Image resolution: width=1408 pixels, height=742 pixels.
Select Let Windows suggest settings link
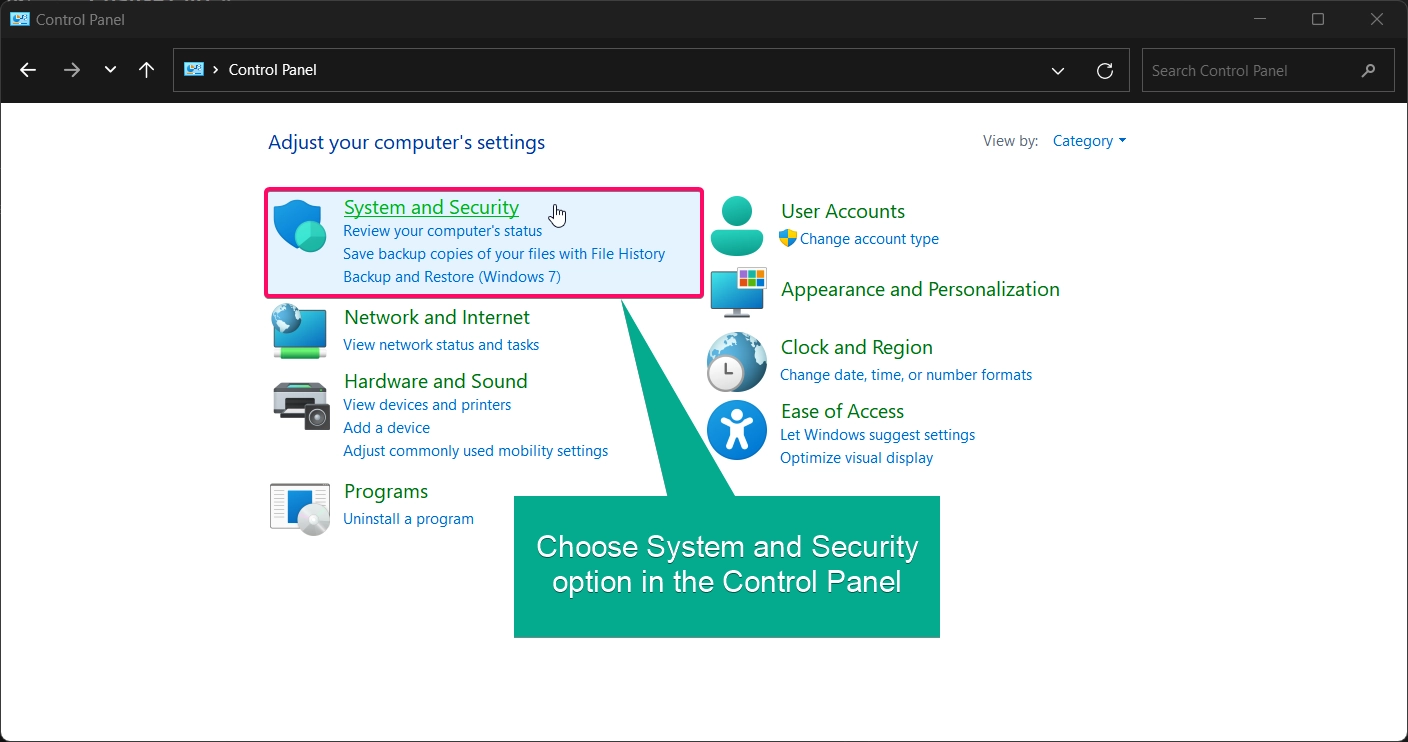[x=877, y=435]
